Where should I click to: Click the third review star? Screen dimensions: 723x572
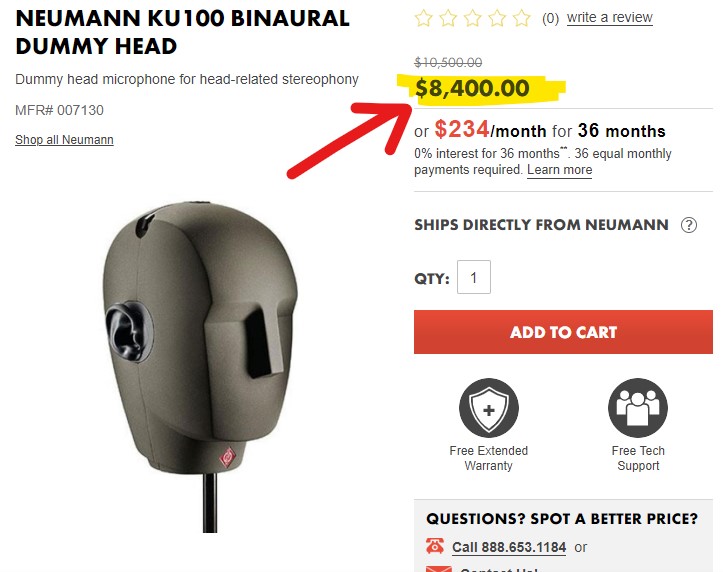point(472,18)
